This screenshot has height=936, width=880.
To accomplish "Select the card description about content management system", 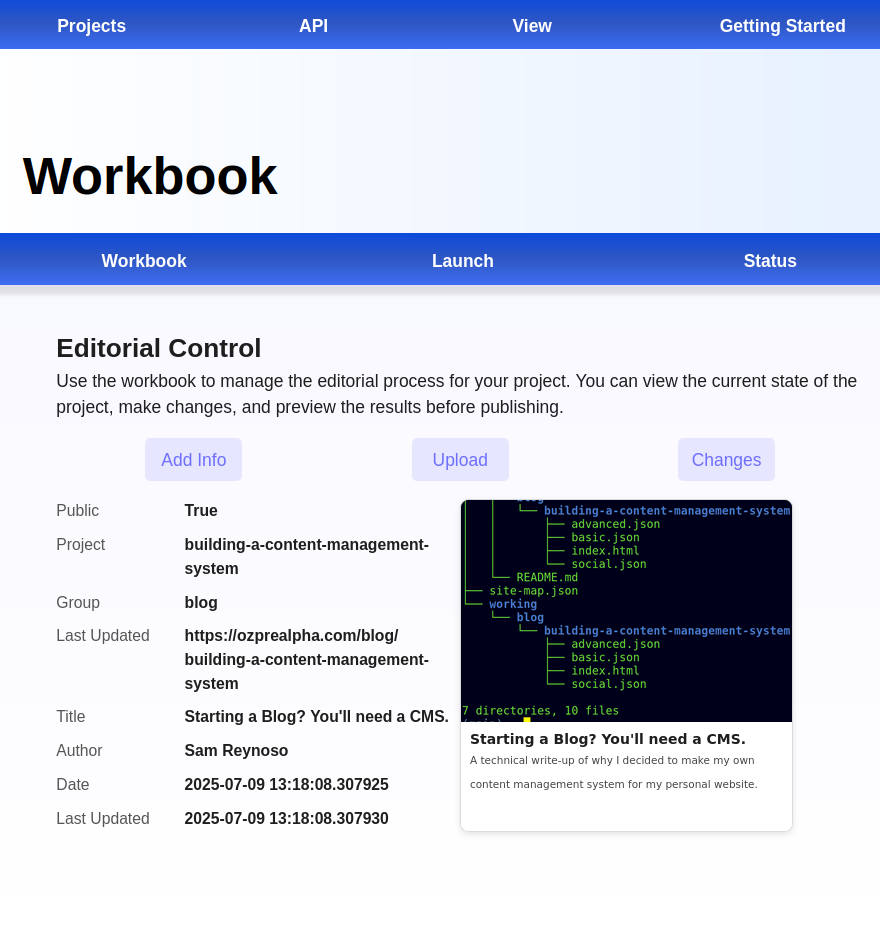I will [x=614, y=772].
